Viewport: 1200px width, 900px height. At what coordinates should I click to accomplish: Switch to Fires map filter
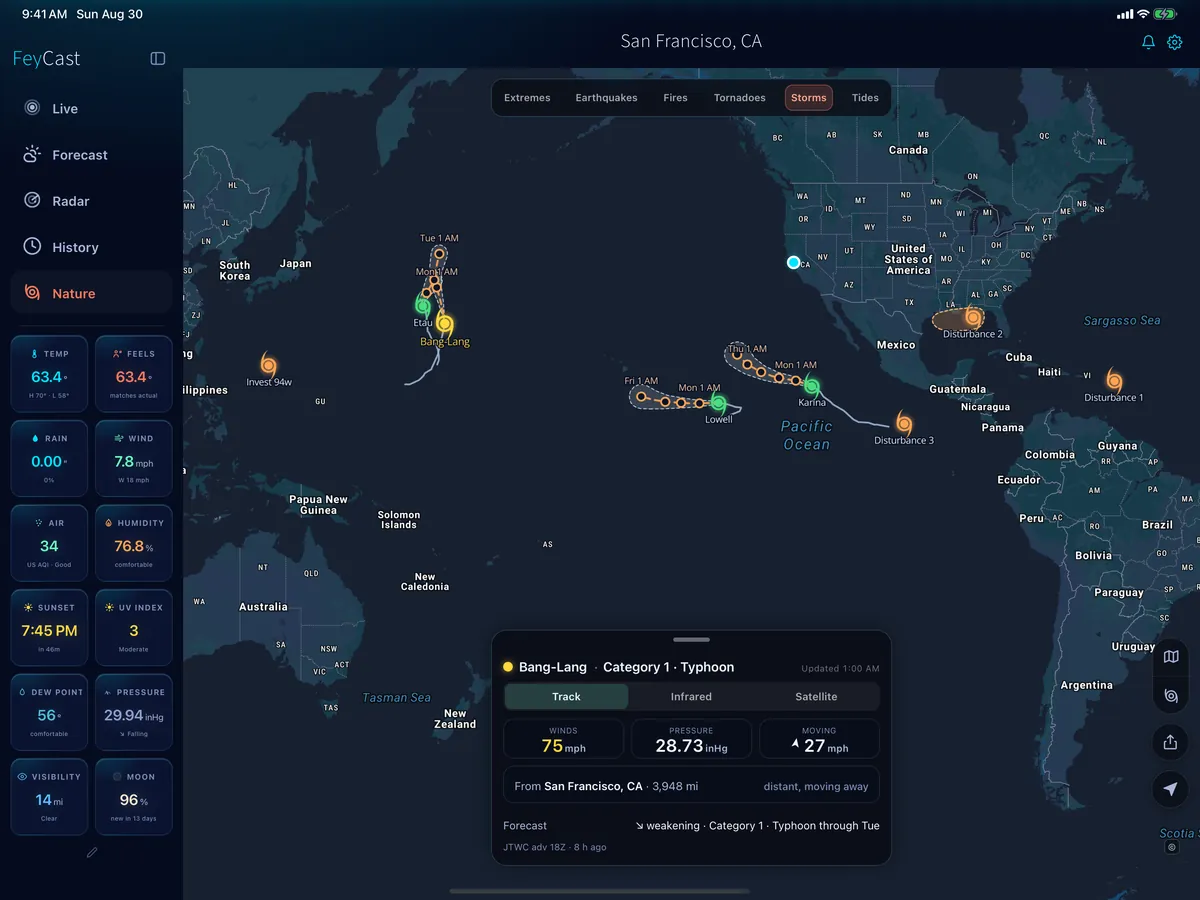click(675, 98)
